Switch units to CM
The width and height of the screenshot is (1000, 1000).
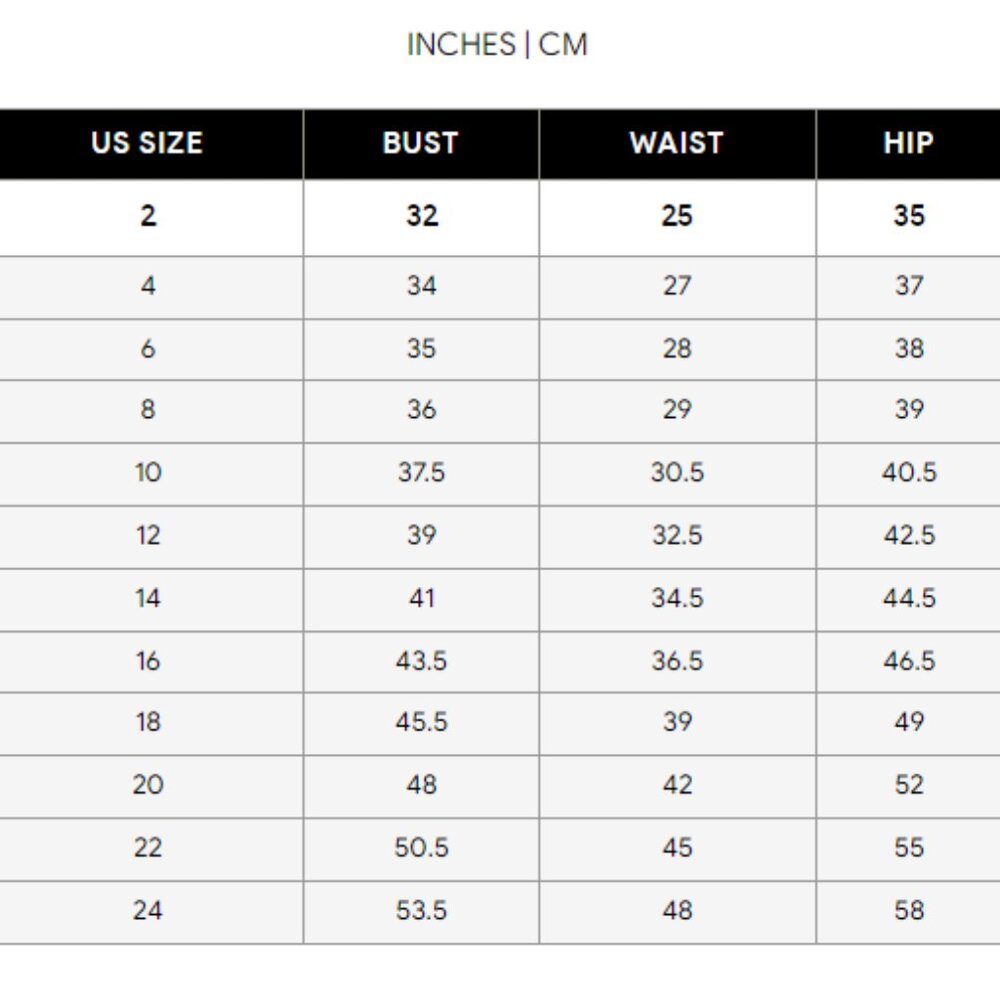[563, 45]
